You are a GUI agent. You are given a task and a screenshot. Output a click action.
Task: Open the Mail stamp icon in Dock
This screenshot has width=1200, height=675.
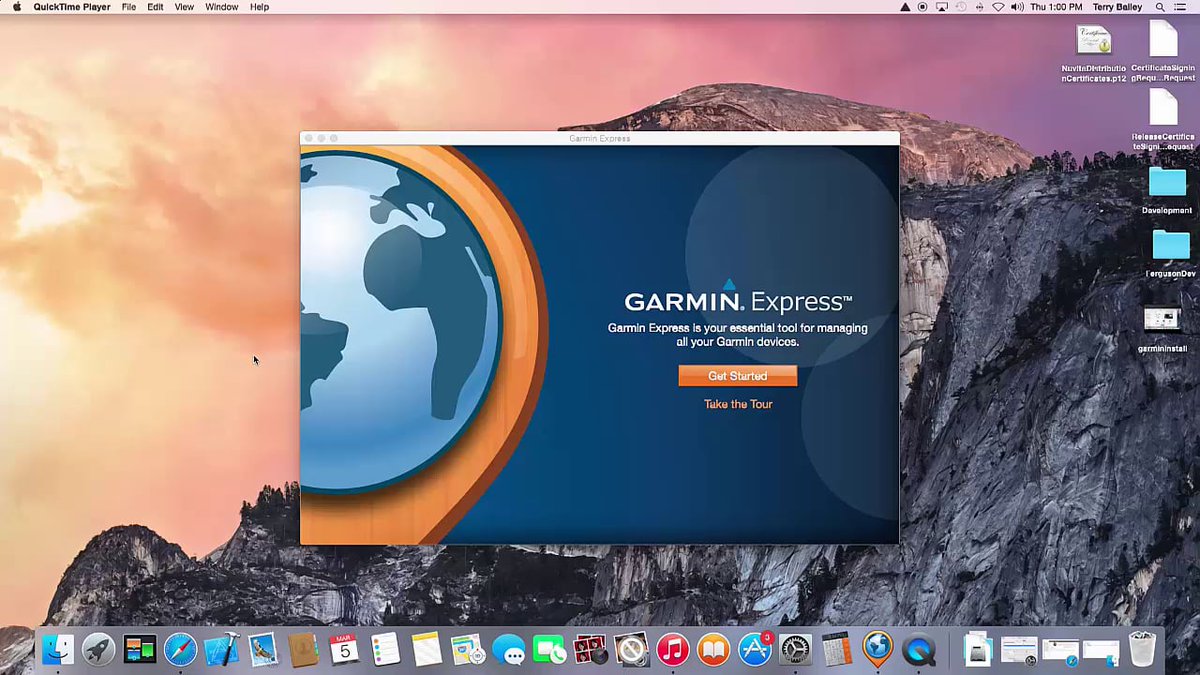click(x=263, y=650)
